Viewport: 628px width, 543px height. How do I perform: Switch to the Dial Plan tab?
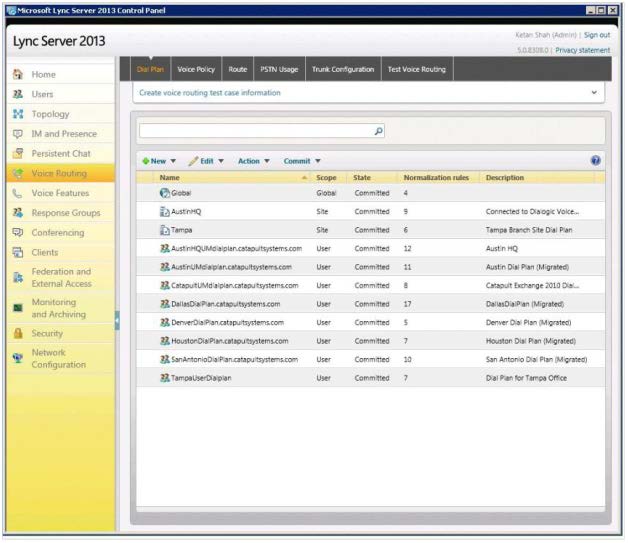[150, 69]
